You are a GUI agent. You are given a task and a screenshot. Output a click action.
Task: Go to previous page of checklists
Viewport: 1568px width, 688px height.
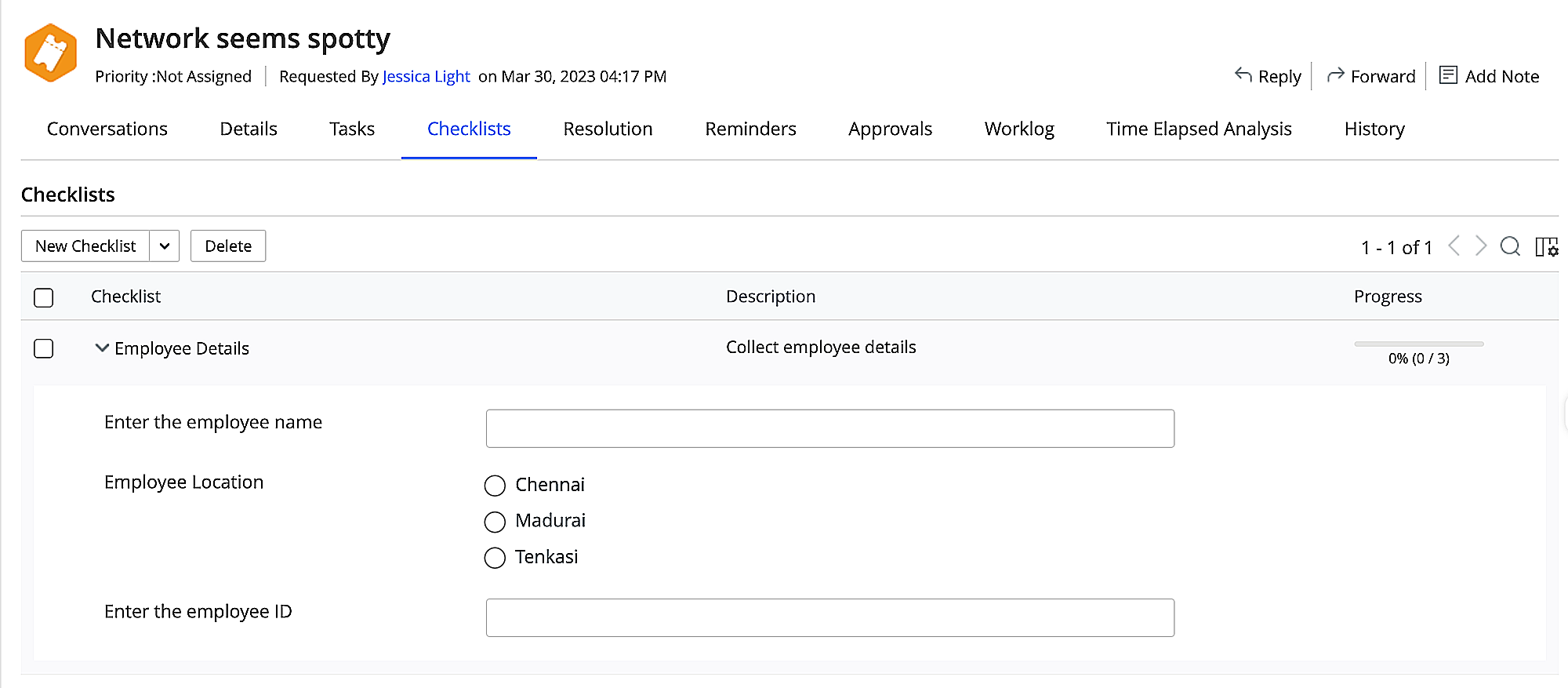pos(1454,246)
